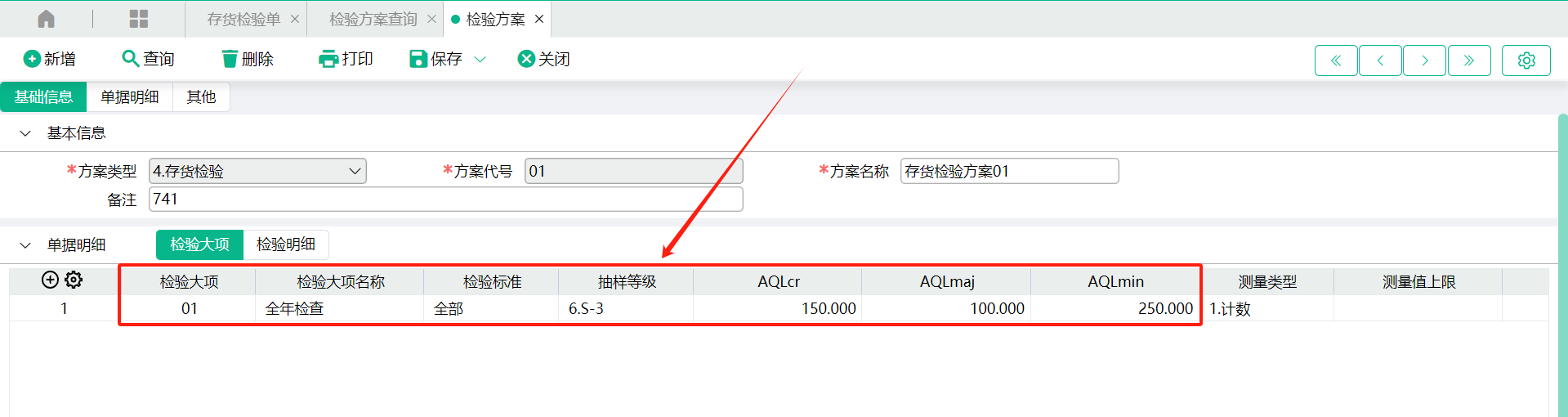Click the 检验大项 column header
Screen dimensions: 1568x417
click(189, 281)
